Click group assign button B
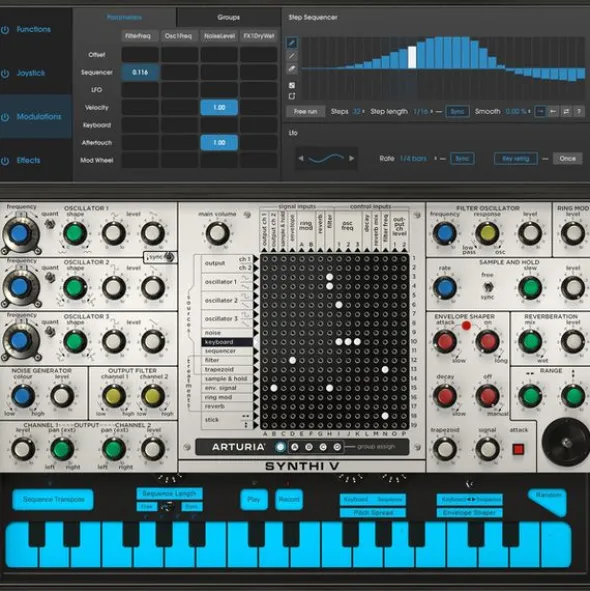This screenshot has height=591, width=590. click(x=309, y=447)
